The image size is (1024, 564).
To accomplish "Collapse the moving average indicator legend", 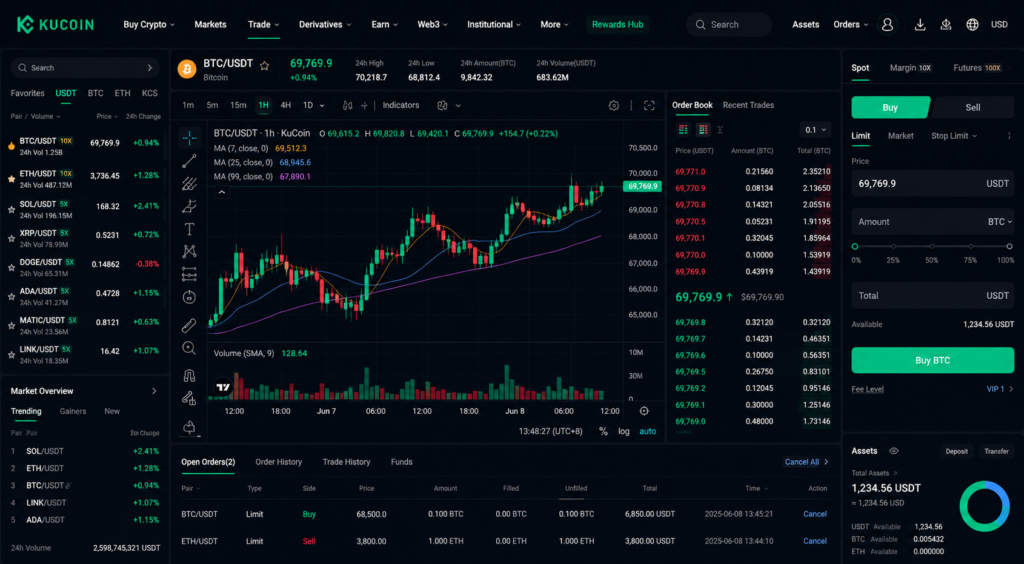I will point(222,192).
